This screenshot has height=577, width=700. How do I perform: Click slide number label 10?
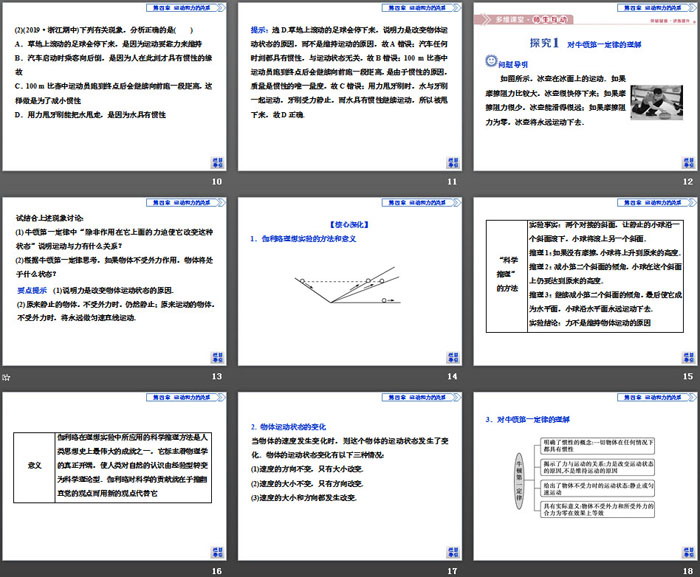(x=217, y=182)
